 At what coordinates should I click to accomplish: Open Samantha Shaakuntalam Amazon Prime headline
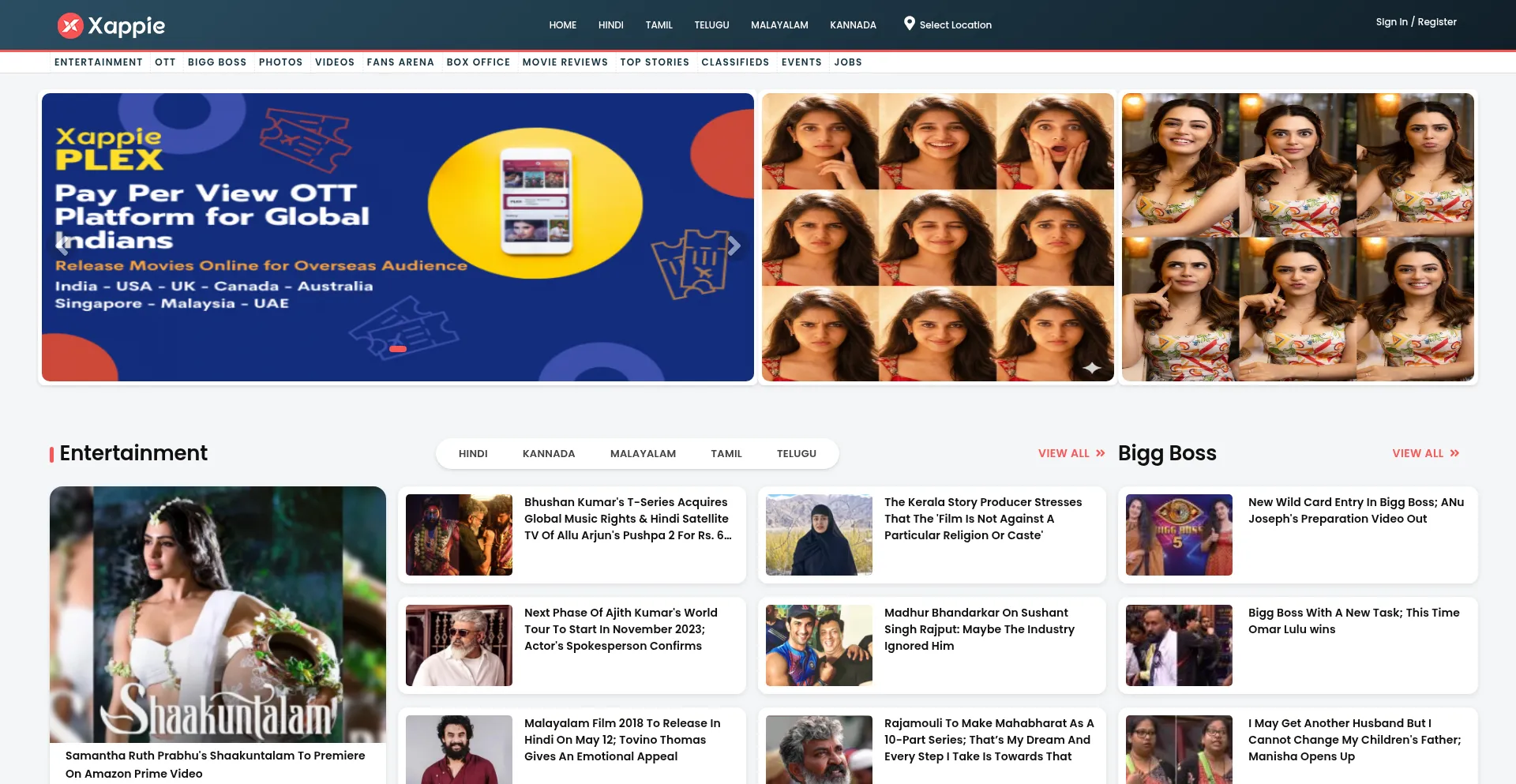pos(215,764)
